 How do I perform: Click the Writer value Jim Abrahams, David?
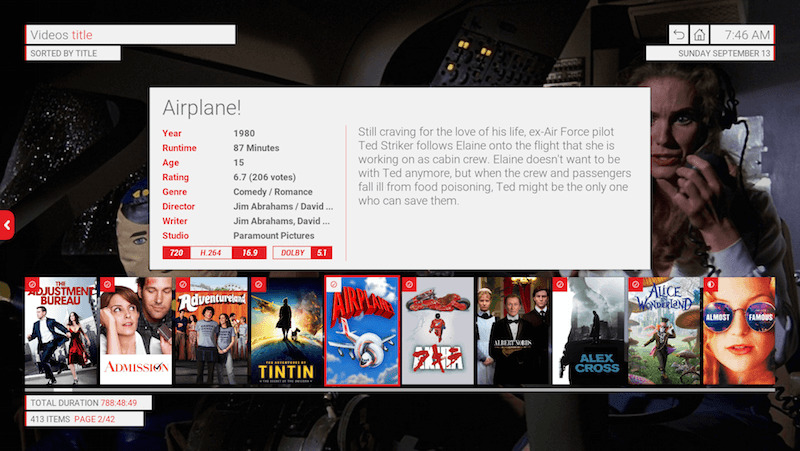[282, 221]
